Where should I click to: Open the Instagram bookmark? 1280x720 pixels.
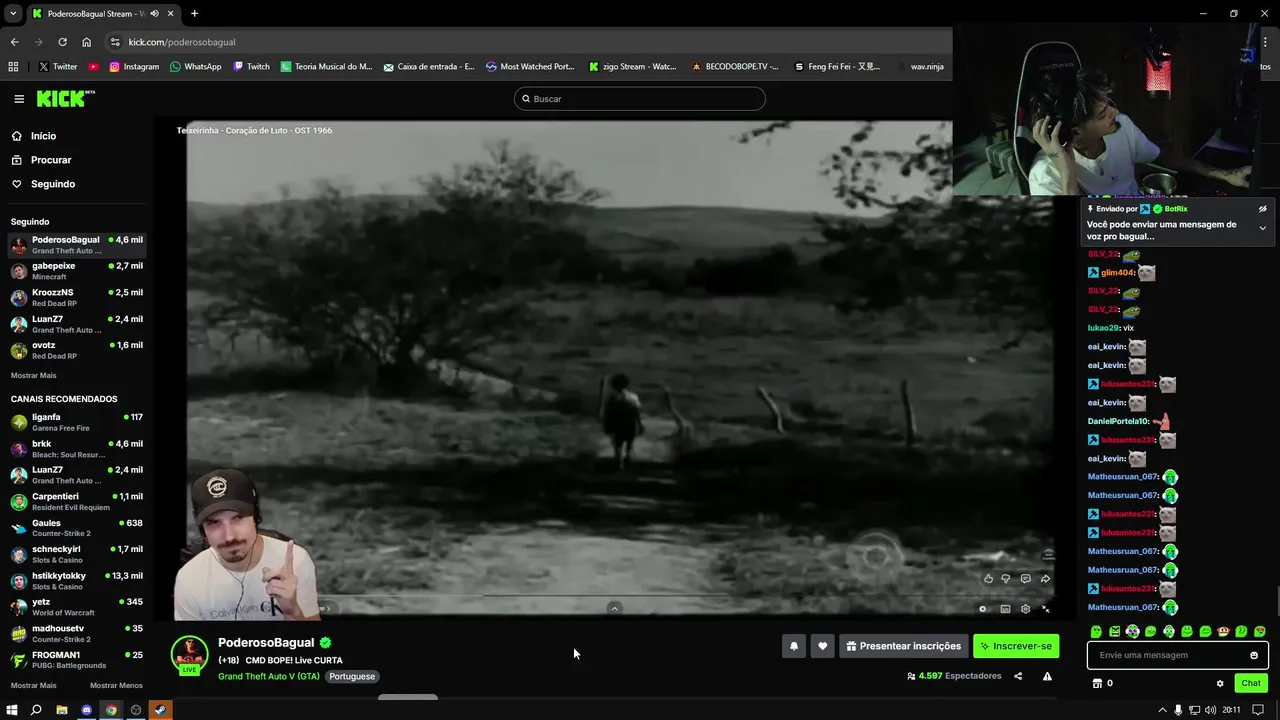point(134,67)
